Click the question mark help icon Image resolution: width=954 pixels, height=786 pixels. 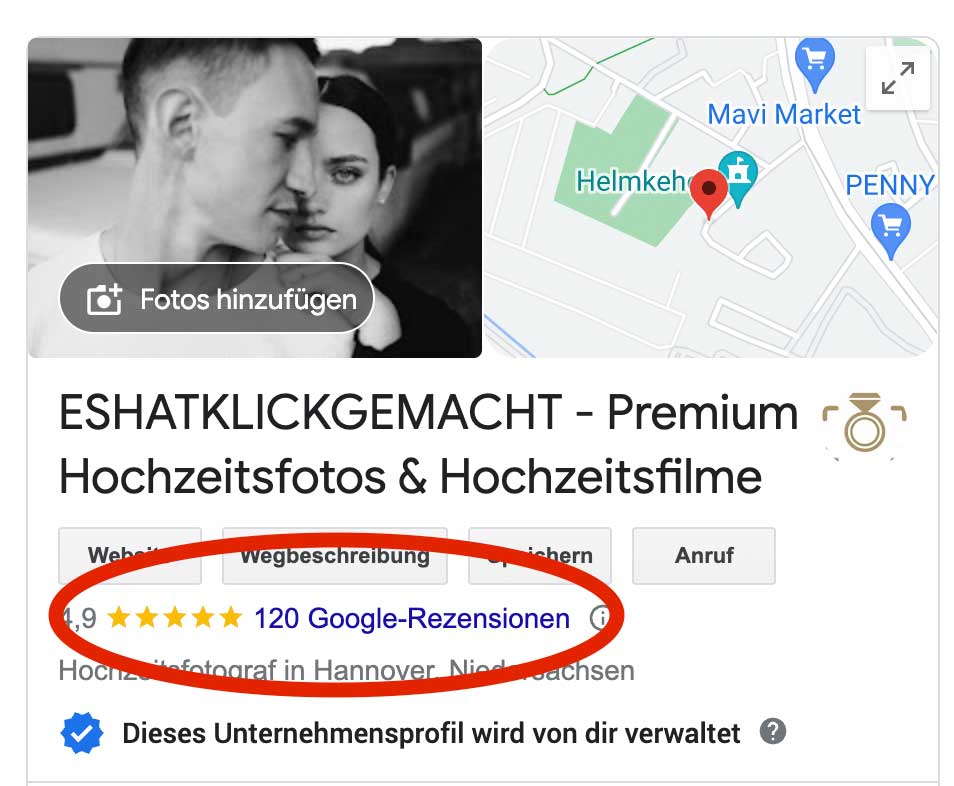point(773,731)
